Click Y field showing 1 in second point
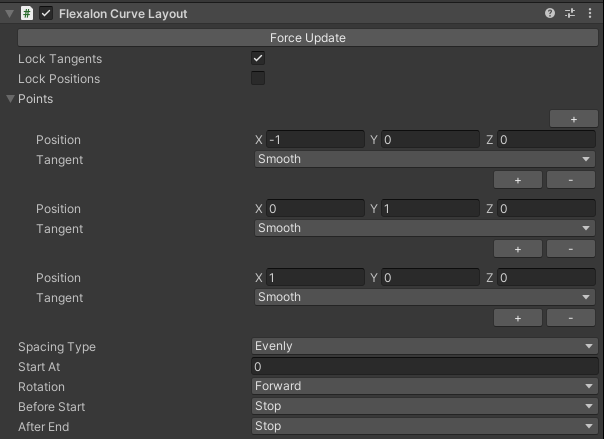 430,208
